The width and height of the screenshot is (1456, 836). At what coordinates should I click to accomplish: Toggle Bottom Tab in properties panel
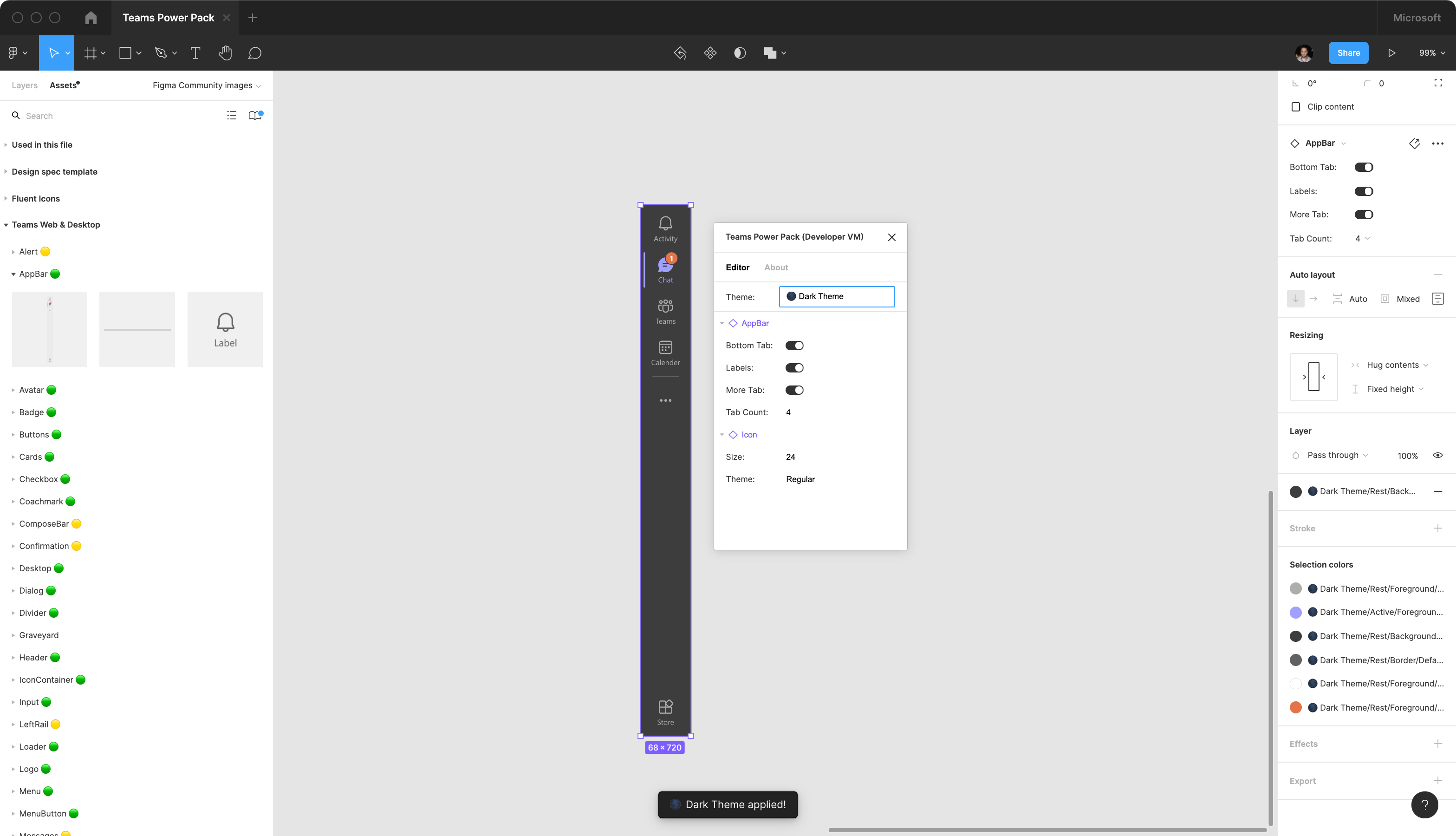1364,167
